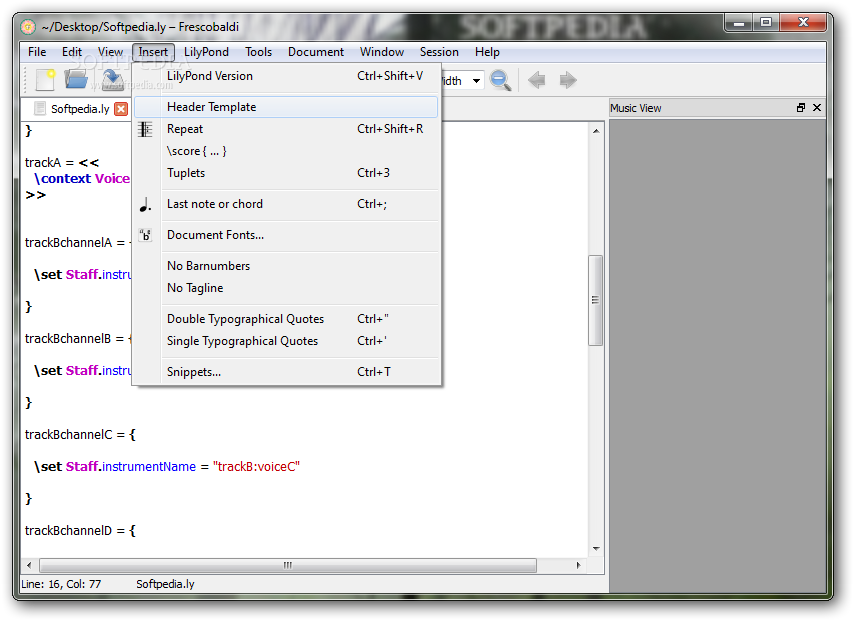Click the horizontal scrollbar right arrow
This screenshot has width=854, height=621.
(578, 565)
